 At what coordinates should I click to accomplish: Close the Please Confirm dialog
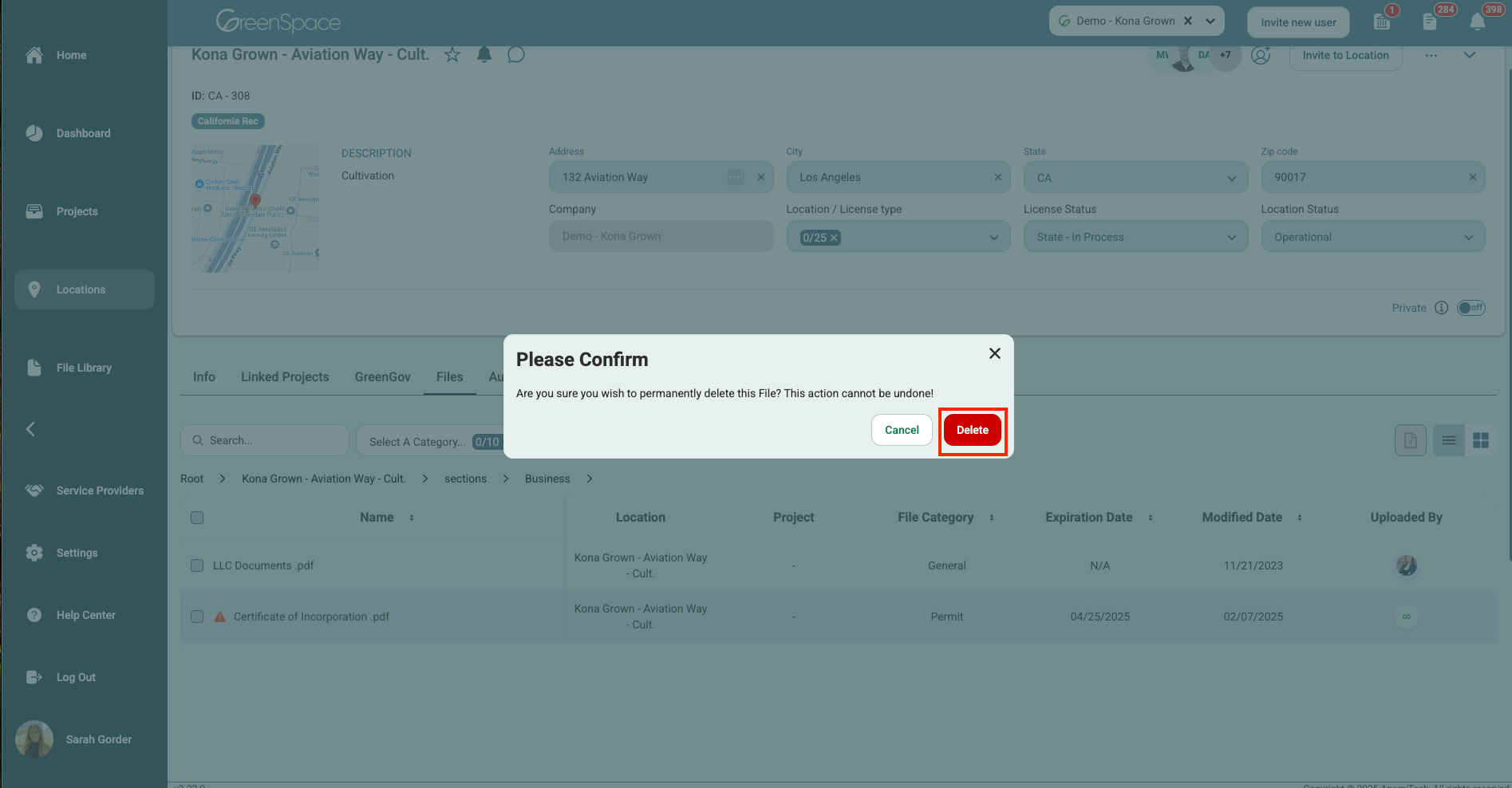point(994,353)
